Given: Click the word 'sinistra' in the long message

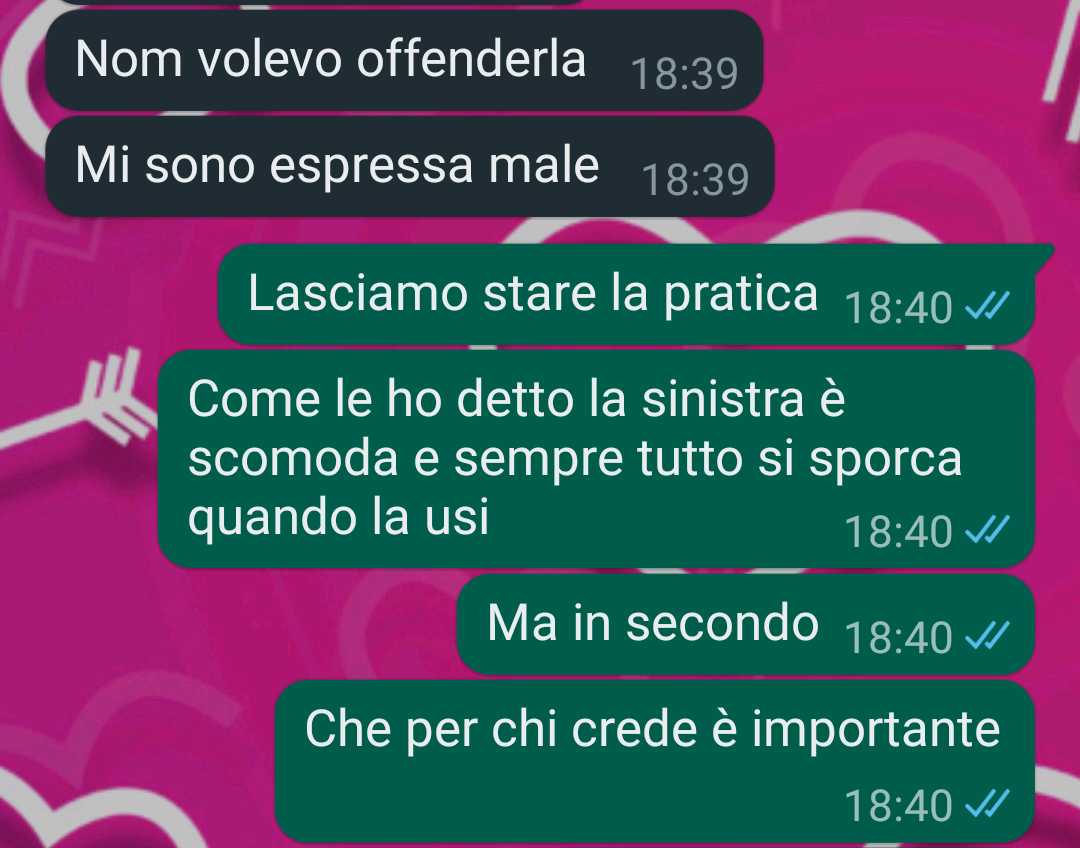Looking at the screenshot, I should [723, 398].
